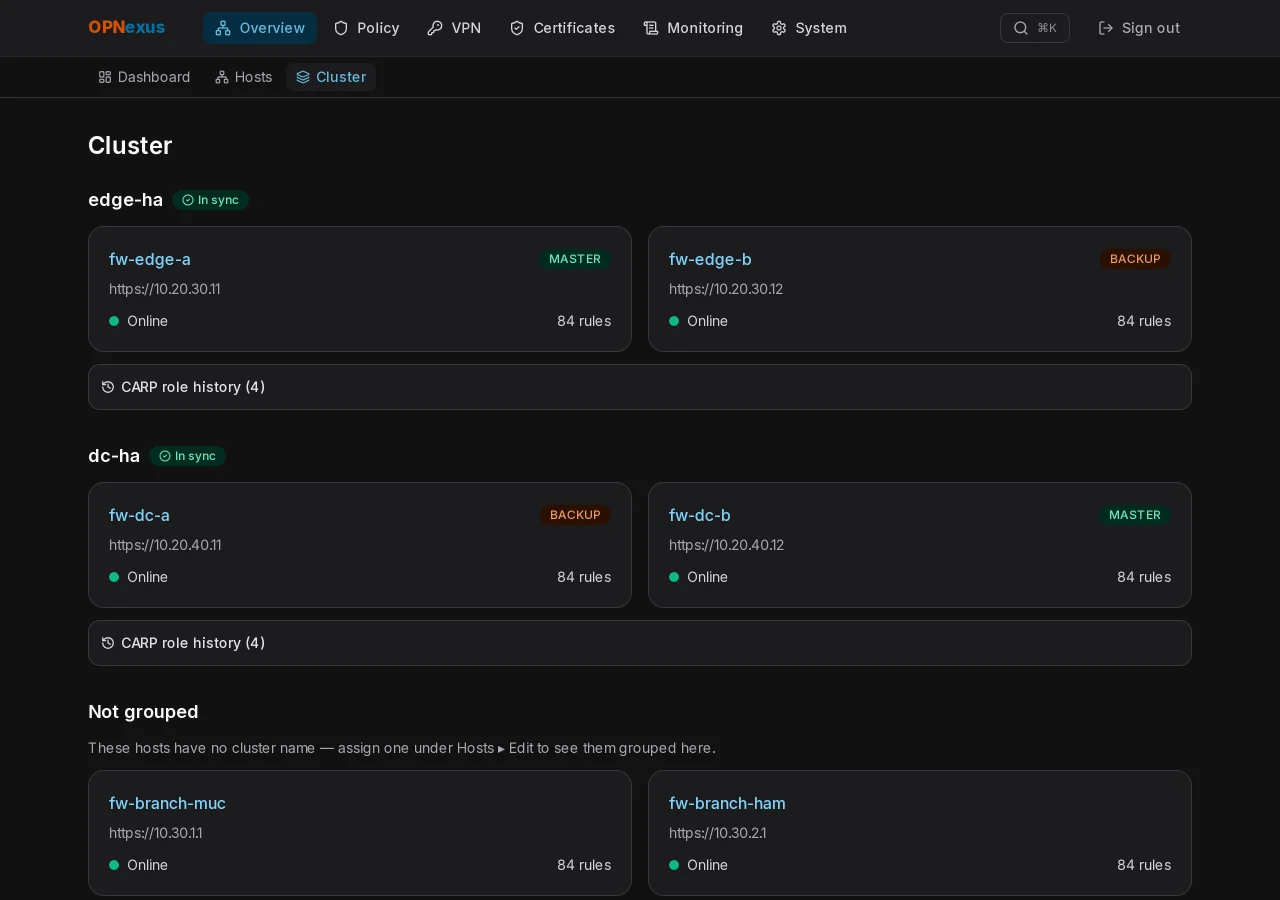1280x900 pixels.
Task: Click Online status of fw-branch-muc
Action: click(x=139, y=865)
